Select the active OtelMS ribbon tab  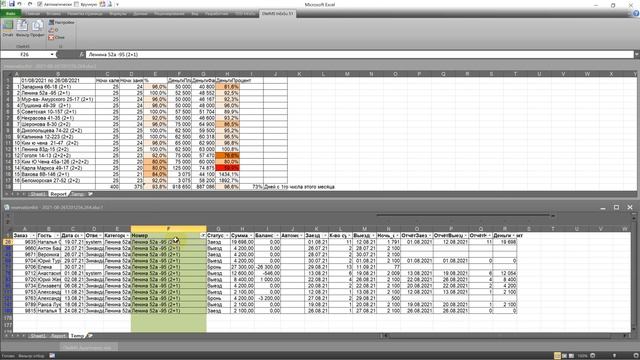(x=278, y=13)
